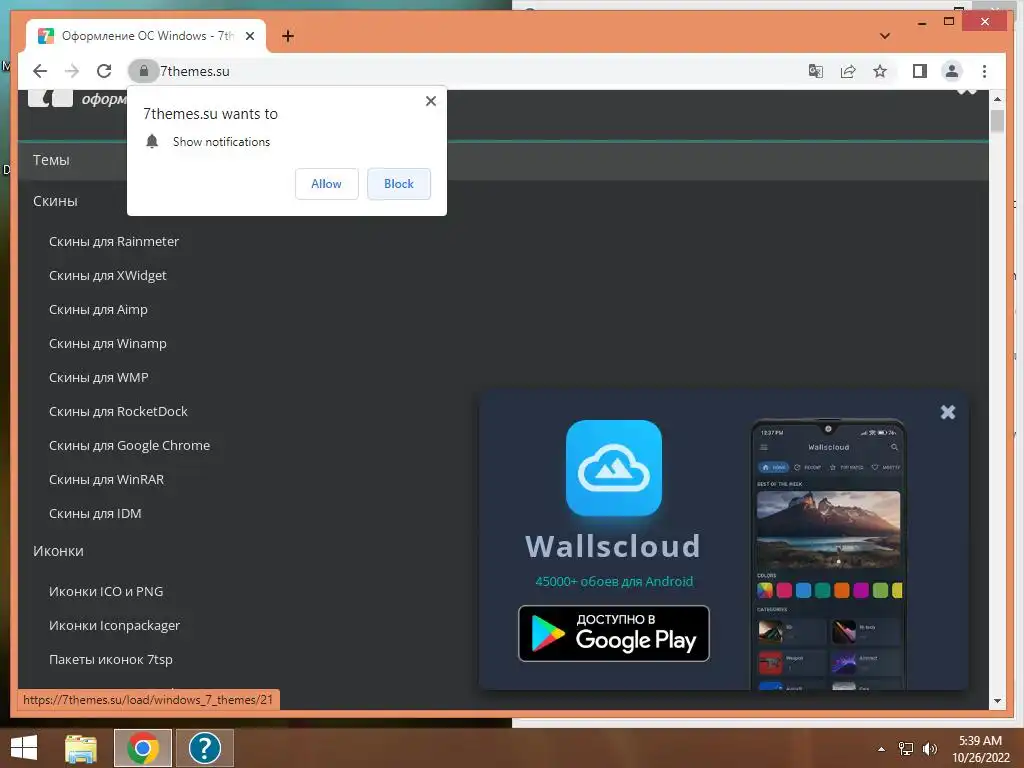
Task: Switch to the Оформление ОС Windows tab
Action: (x=146, y=36)
